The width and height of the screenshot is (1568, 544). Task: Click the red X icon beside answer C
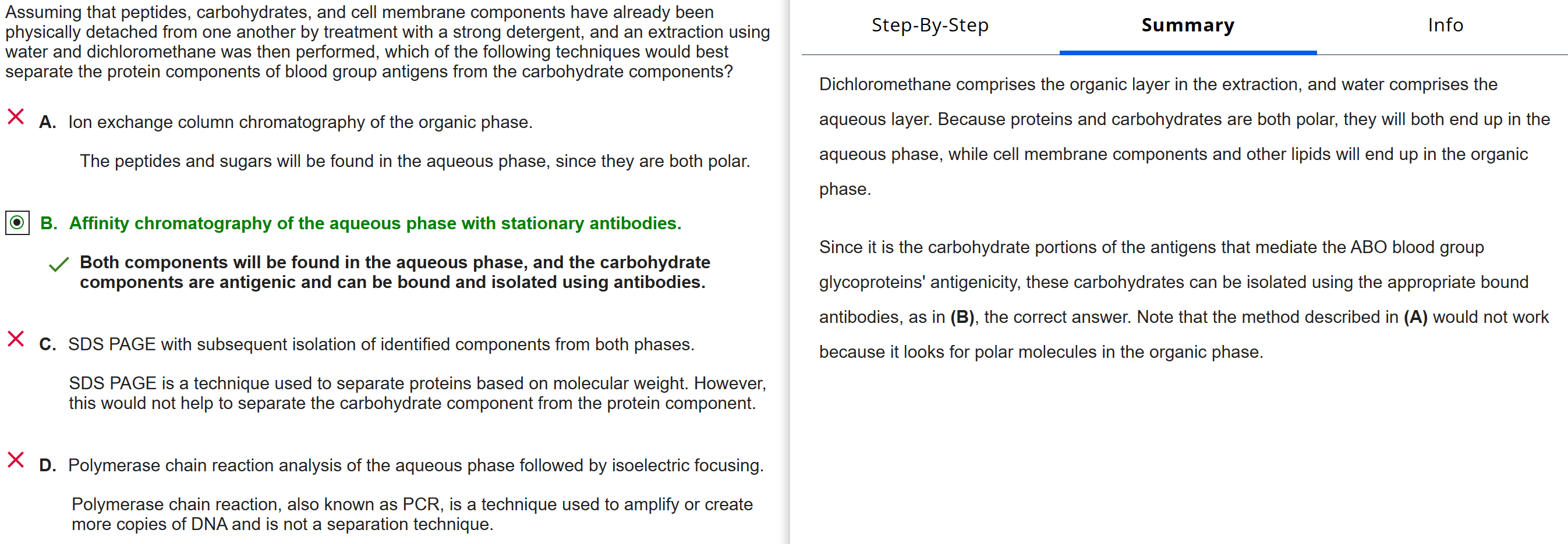[16, 338]
